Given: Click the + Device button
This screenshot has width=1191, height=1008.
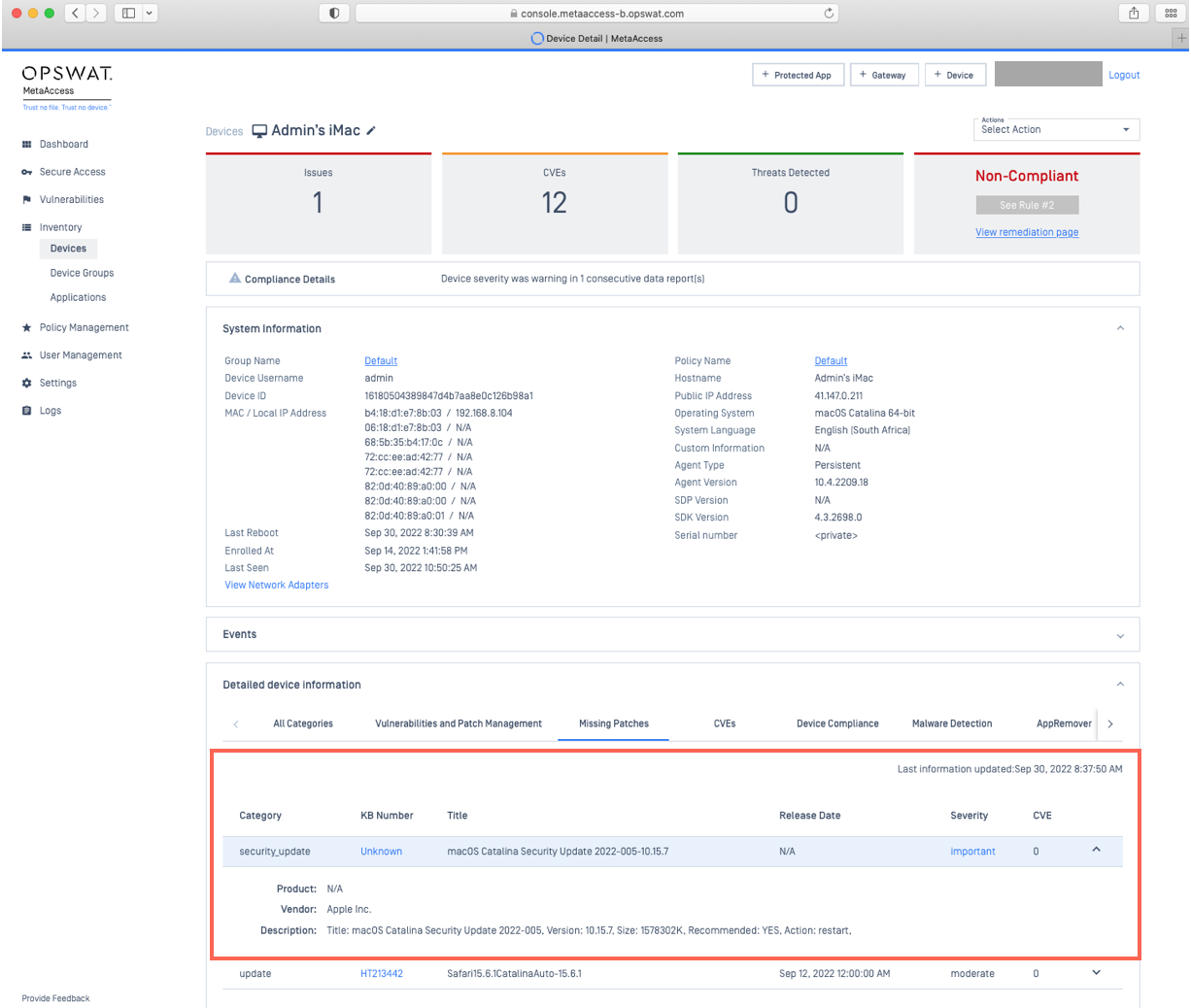Looking at the screenshot, I should coord(954,75).
